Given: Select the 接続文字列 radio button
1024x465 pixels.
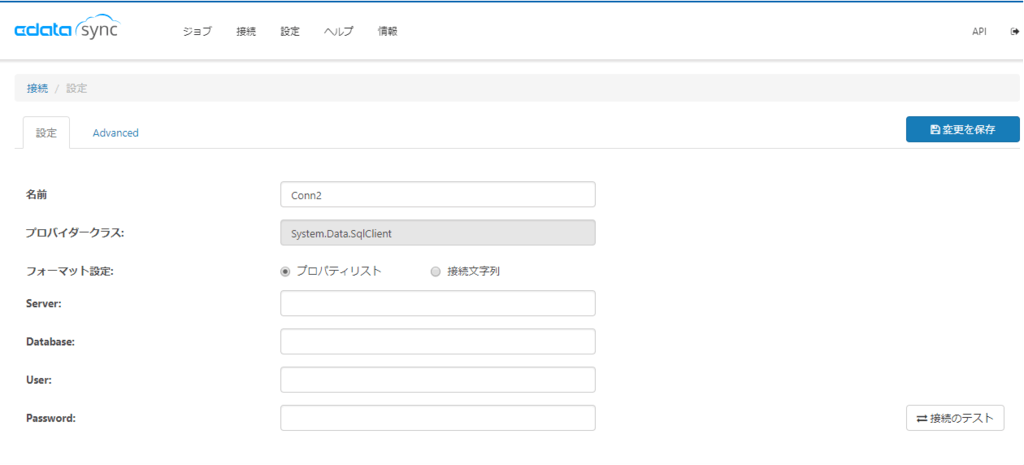Looking at the screenshot, I should point(435,271).
